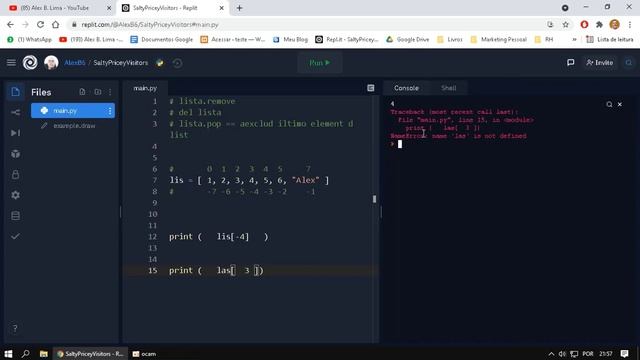The height and width of the screenshot is (360, 640).
Task: Open the history icon beside repl name
Action: (x=177, y=63)
